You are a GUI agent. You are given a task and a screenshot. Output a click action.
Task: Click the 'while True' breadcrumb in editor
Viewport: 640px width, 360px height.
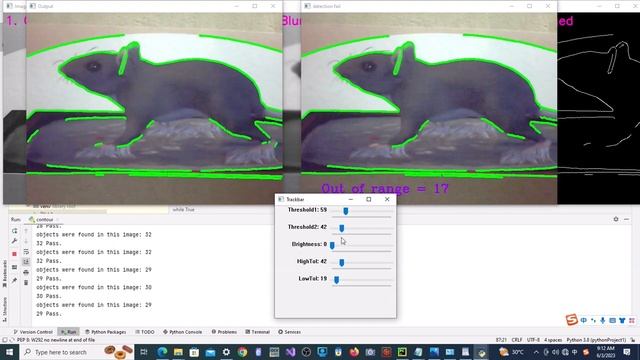[x=183, y=209]
